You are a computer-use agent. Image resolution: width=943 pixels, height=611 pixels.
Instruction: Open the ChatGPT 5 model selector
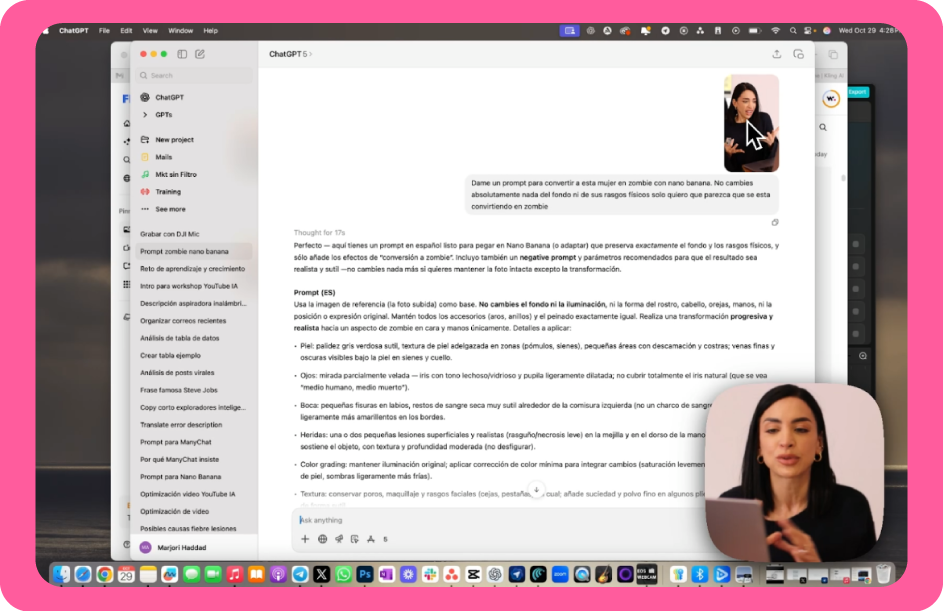click(x=290, y=54)
